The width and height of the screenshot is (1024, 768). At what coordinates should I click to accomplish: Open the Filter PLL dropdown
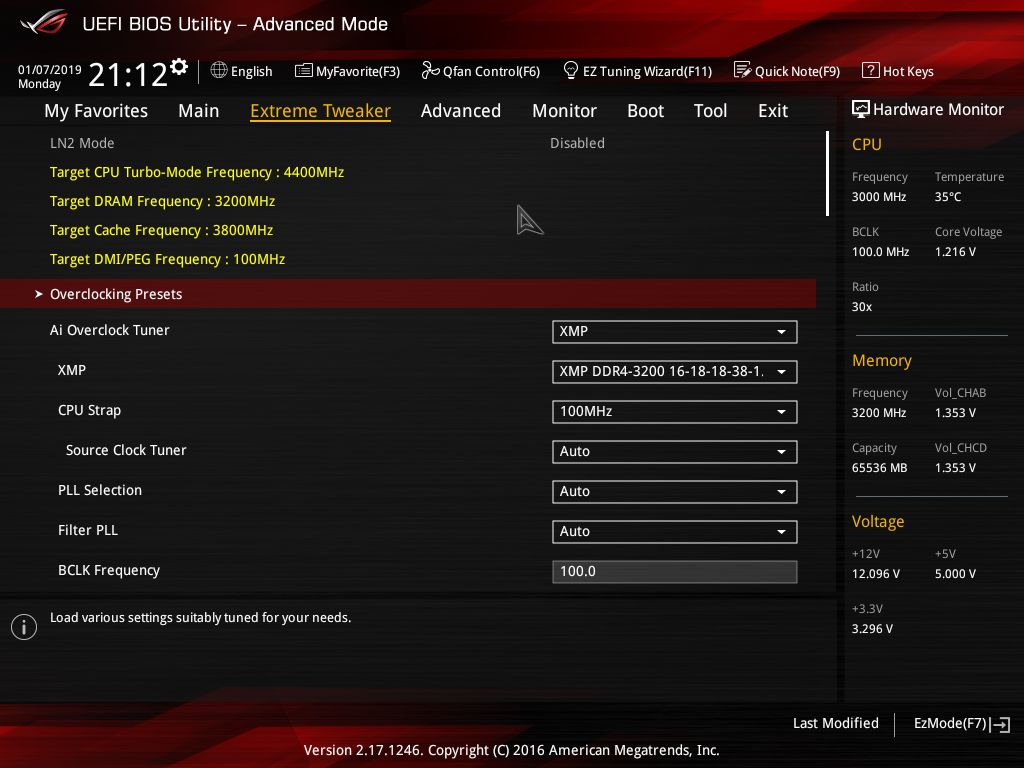tap(674, 532)
